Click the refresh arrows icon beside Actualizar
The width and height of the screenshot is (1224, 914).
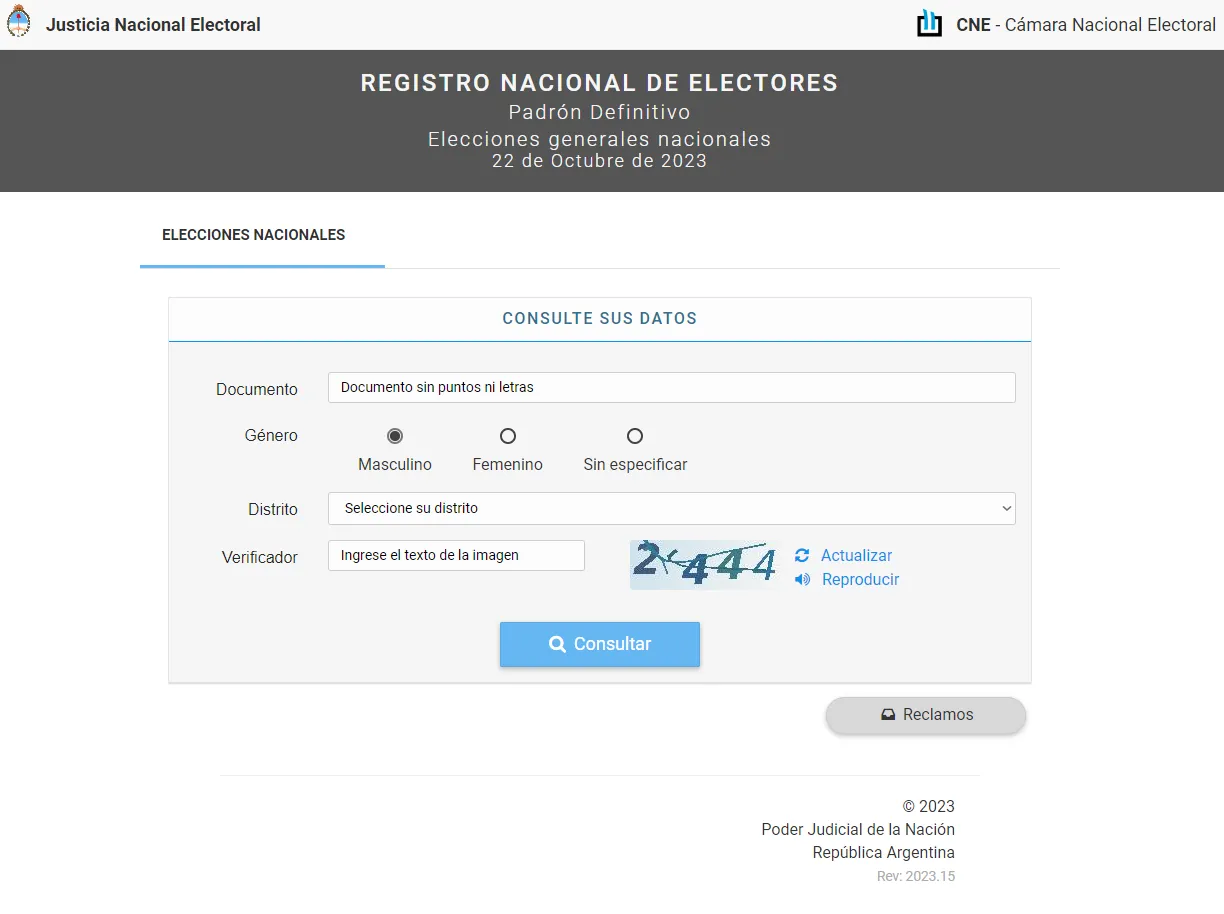pos(802,555)
